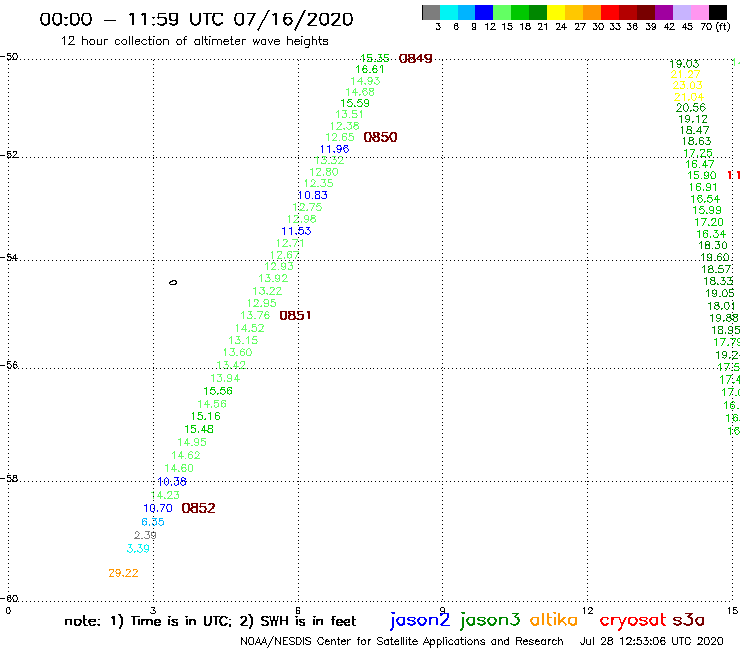Click the jason3 legend label

point(490,620)
